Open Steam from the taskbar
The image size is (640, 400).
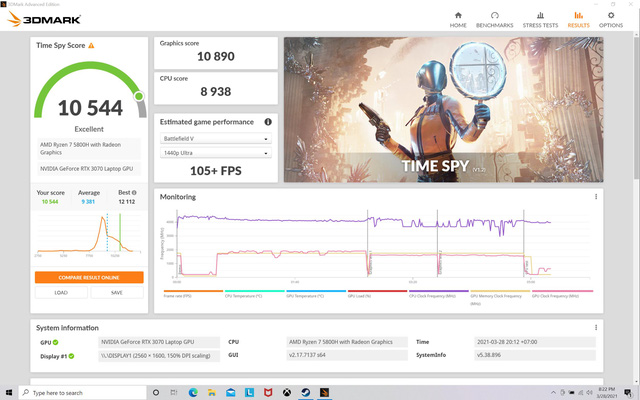tap(306, 393)
